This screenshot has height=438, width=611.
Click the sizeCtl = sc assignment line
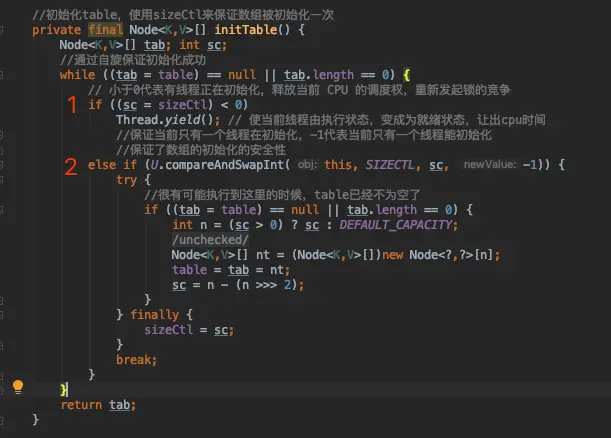[189, 330]
